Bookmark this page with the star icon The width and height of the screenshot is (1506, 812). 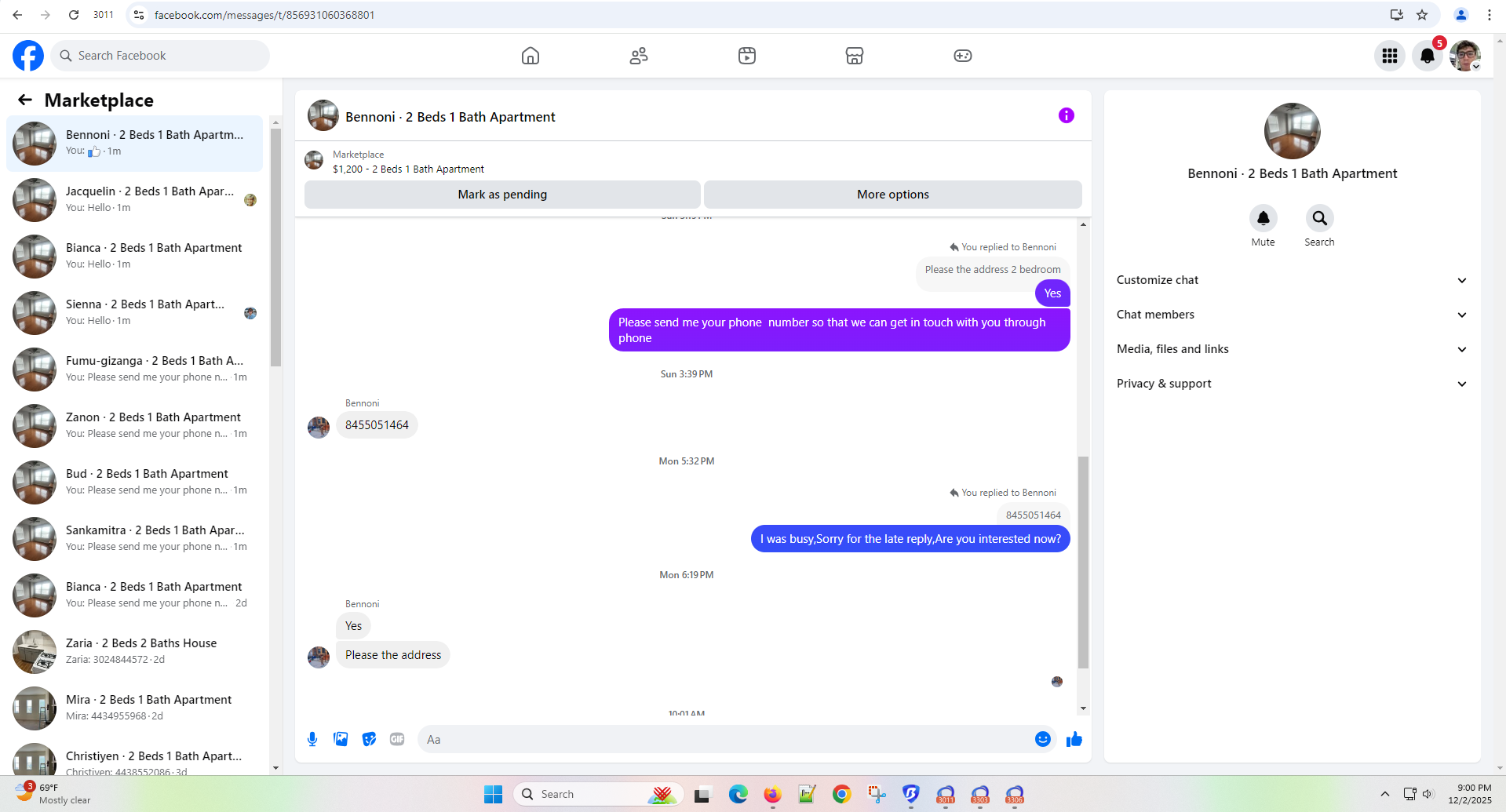click(x=1422, y=15)
